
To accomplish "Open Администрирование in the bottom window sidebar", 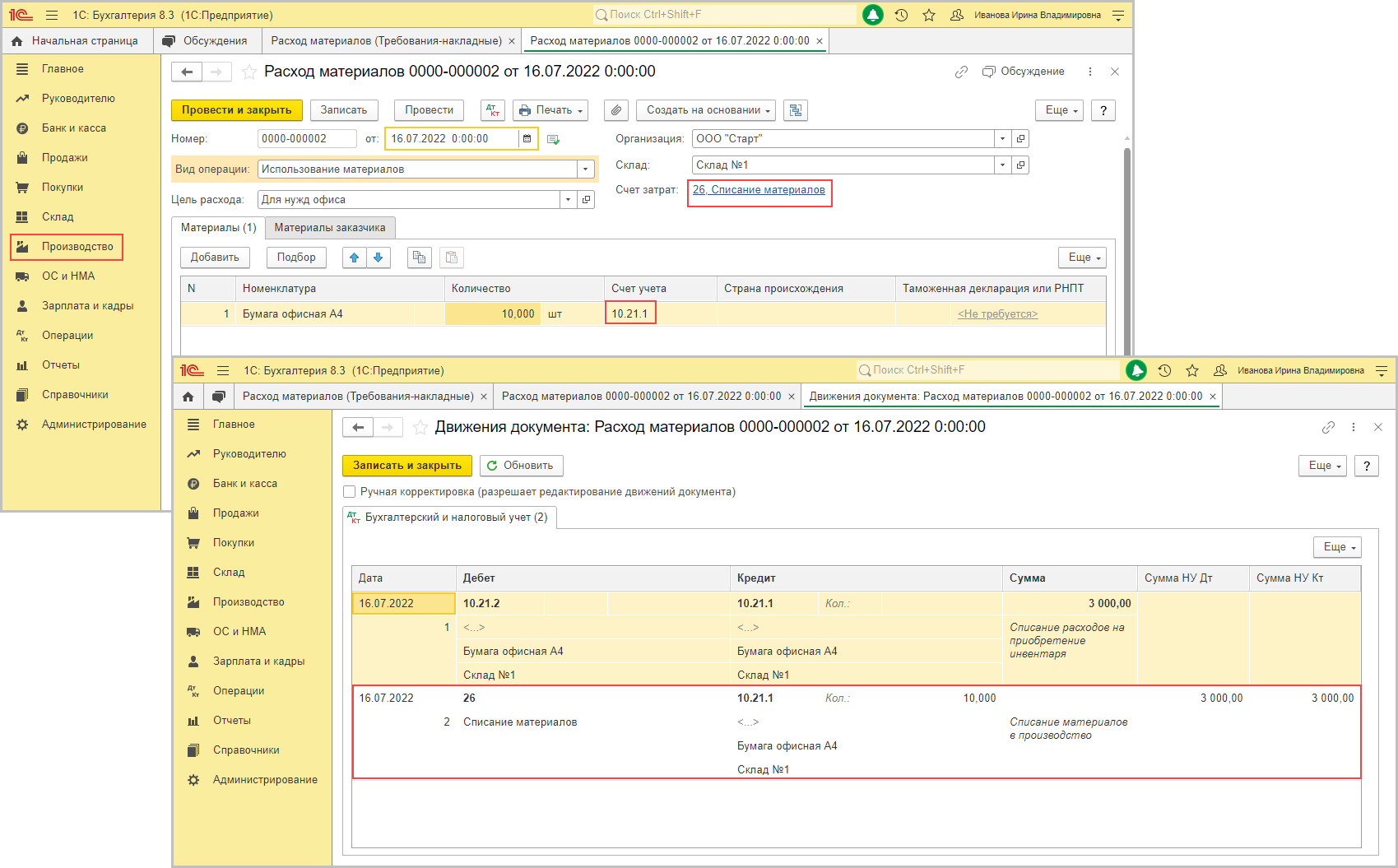I will click(265, 780).
